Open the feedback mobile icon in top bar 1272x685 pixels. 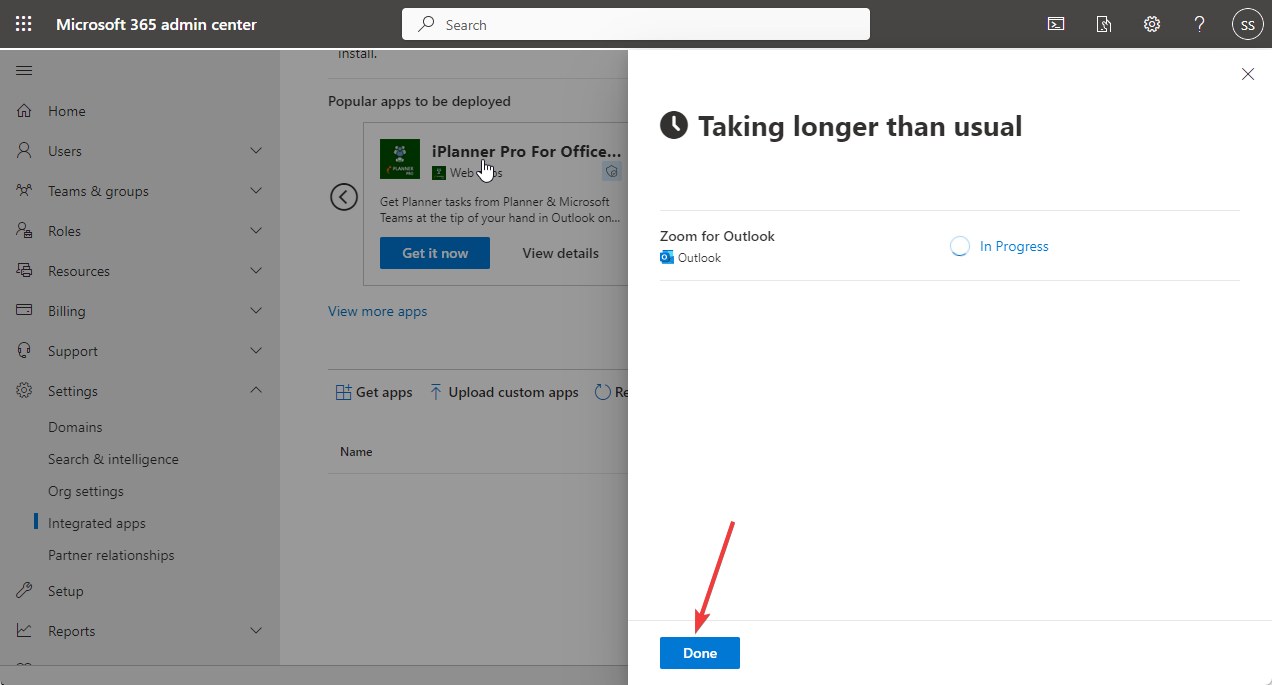point(1103,23)
